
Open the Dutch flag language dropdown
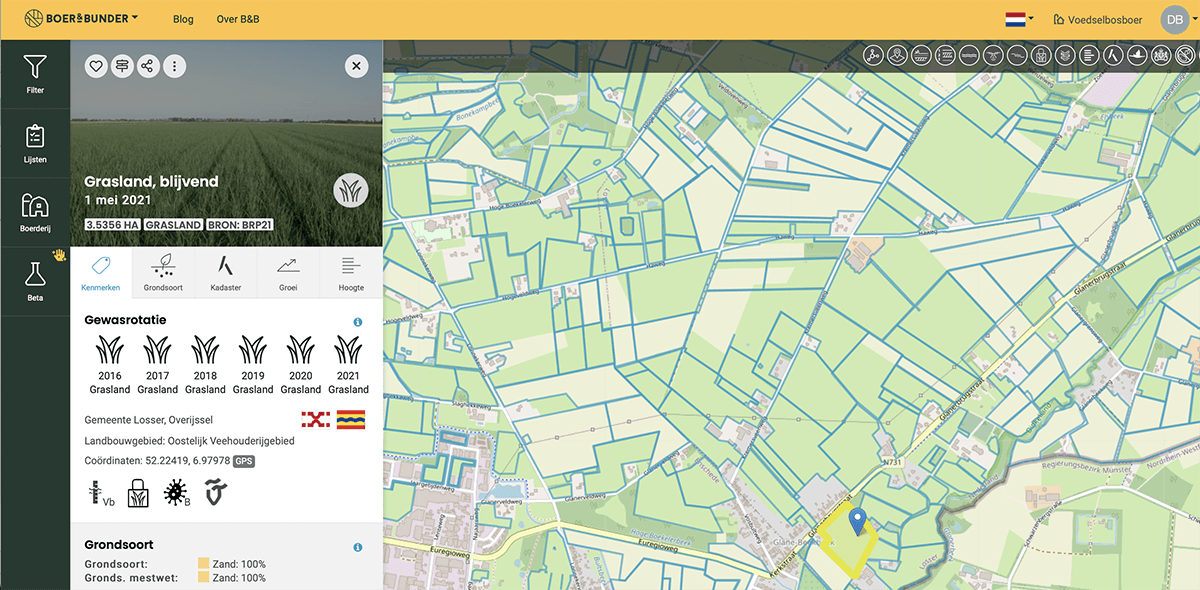pyautogui.click(x=1019, y=19)
